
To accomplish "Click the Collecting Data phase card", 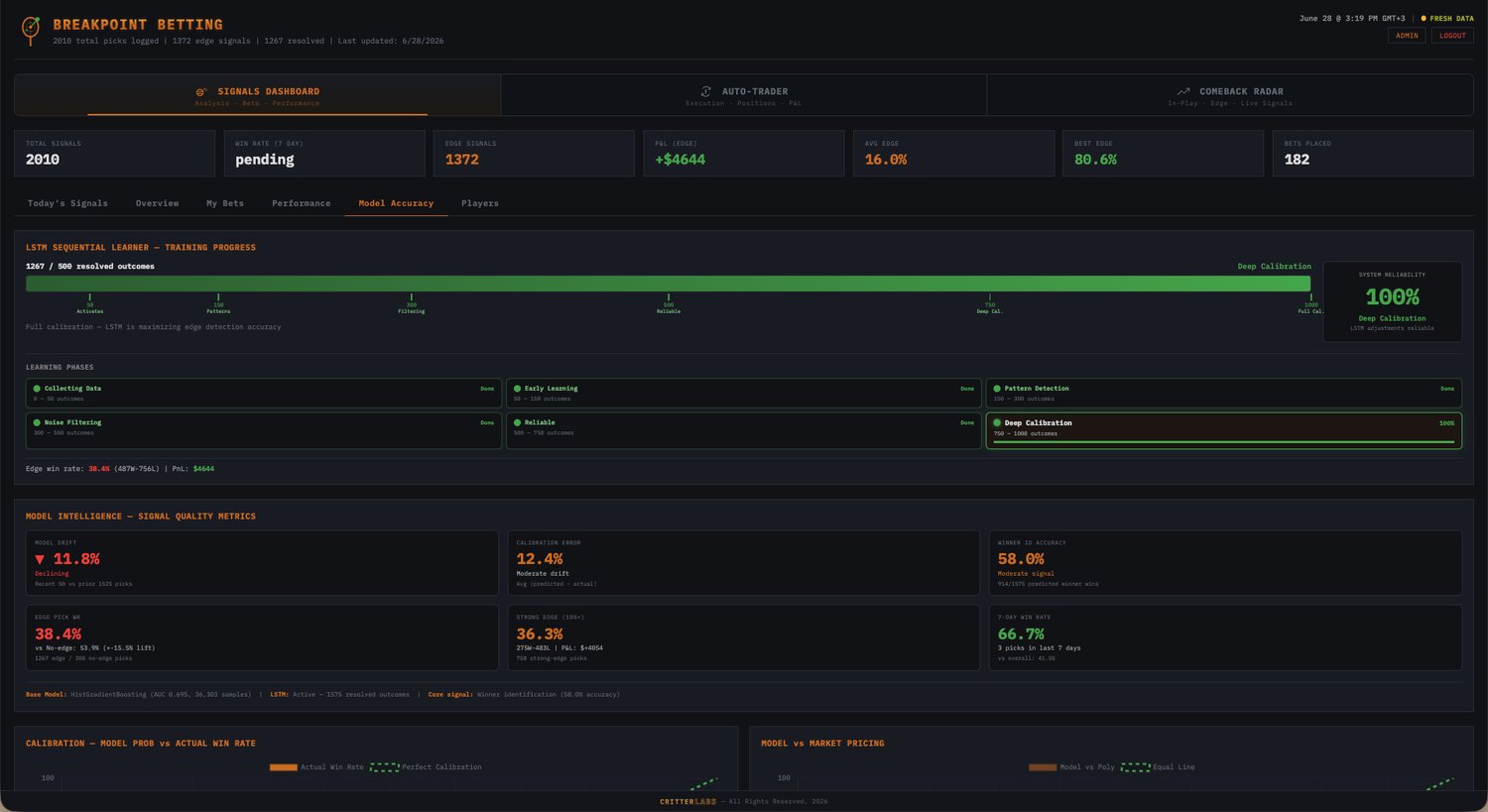I will coord(264,393).
